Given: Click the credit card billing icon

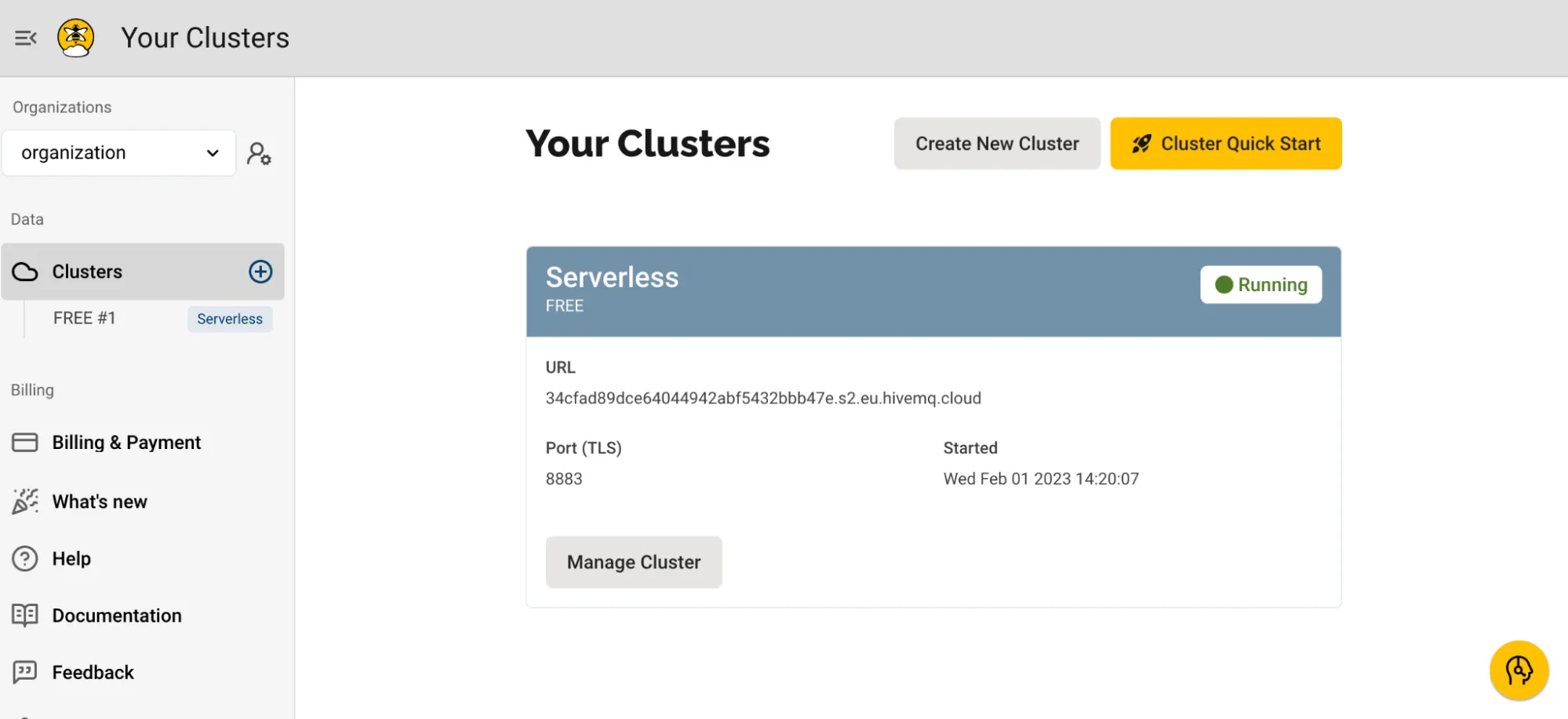Looking at the screenshot, I should pos(25,443).
